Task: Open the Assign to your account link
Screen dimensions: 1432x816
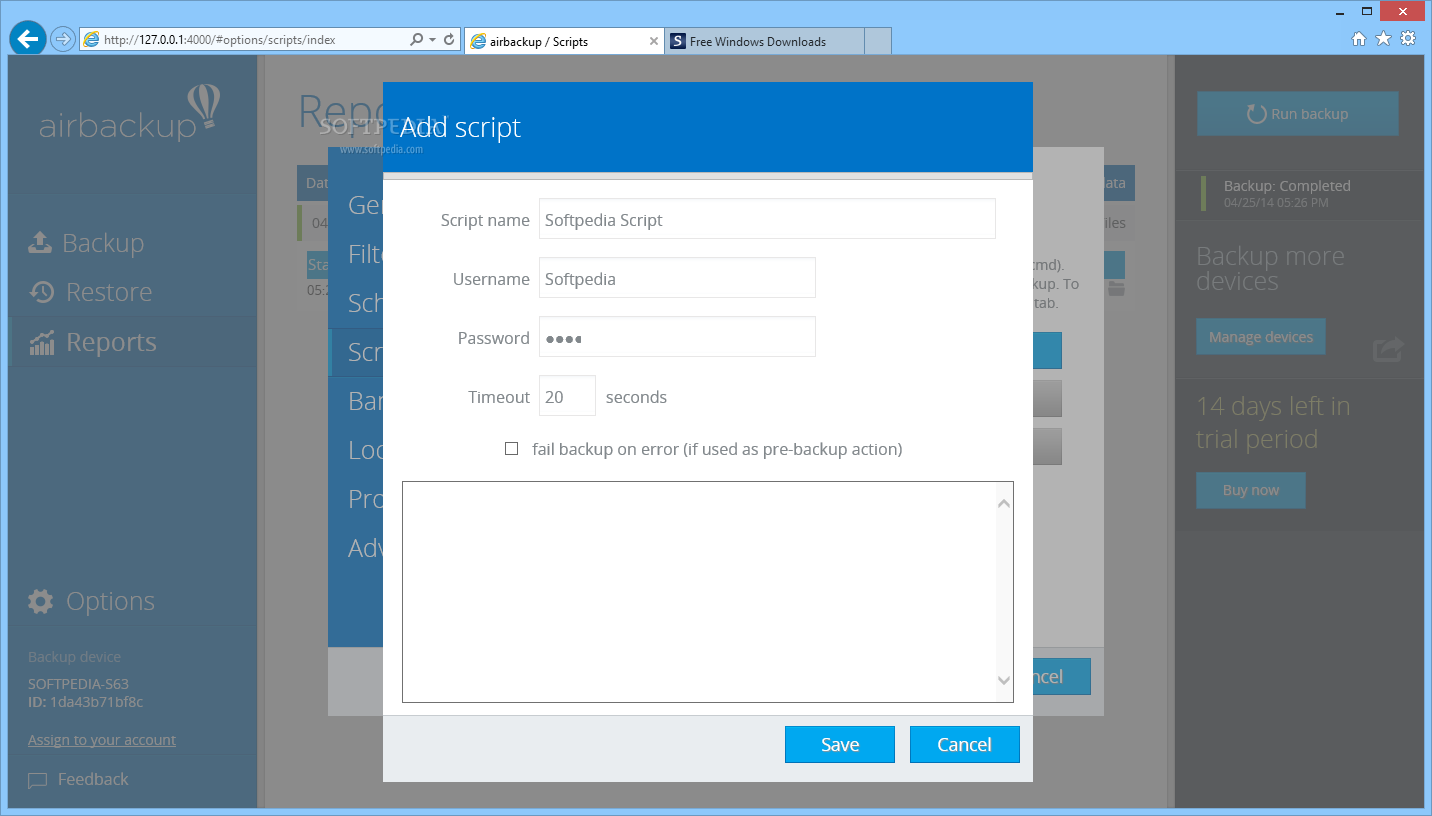Action: (102, 740)
